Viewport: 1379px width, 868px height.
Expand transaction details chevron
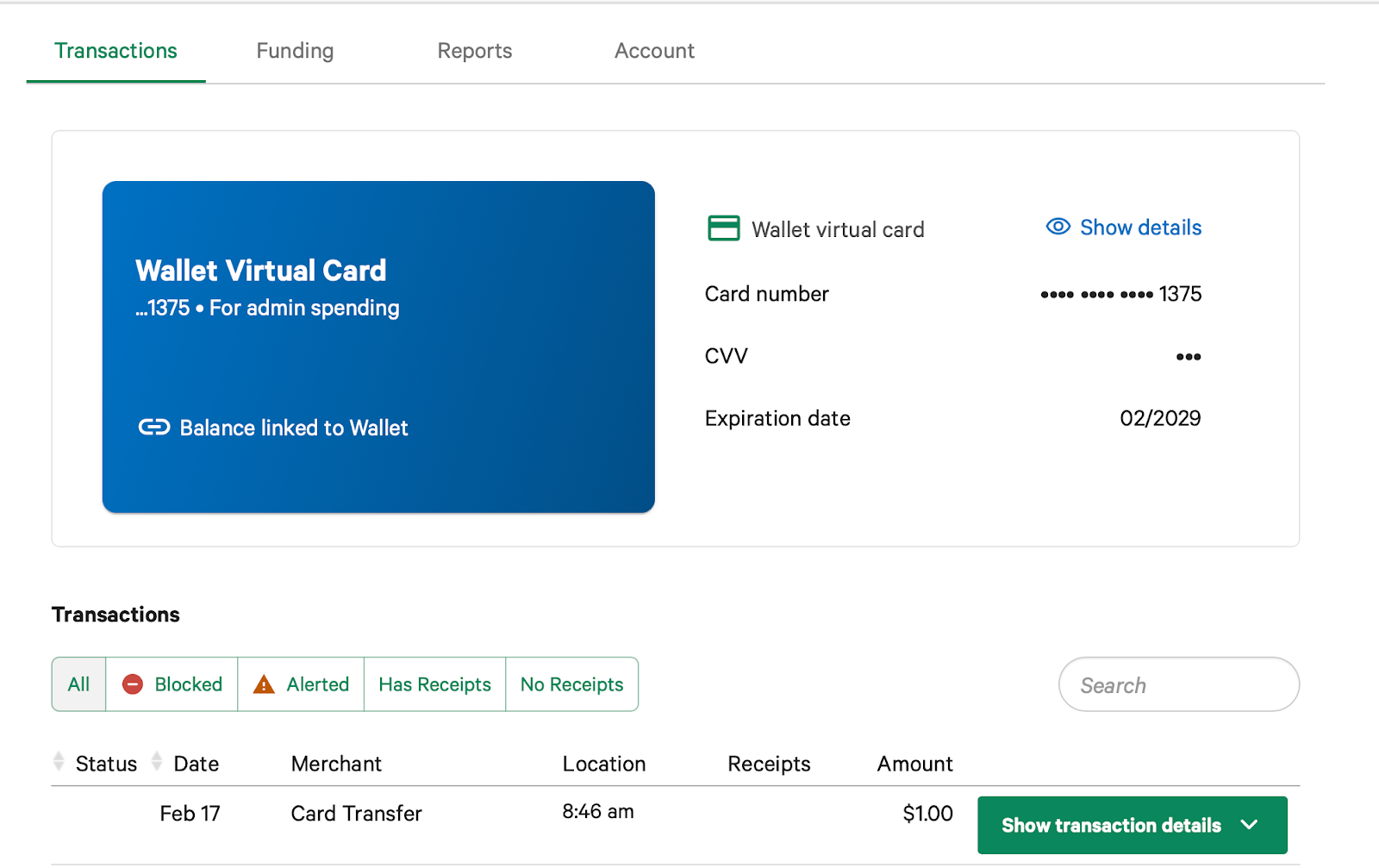pos(1249,825)
